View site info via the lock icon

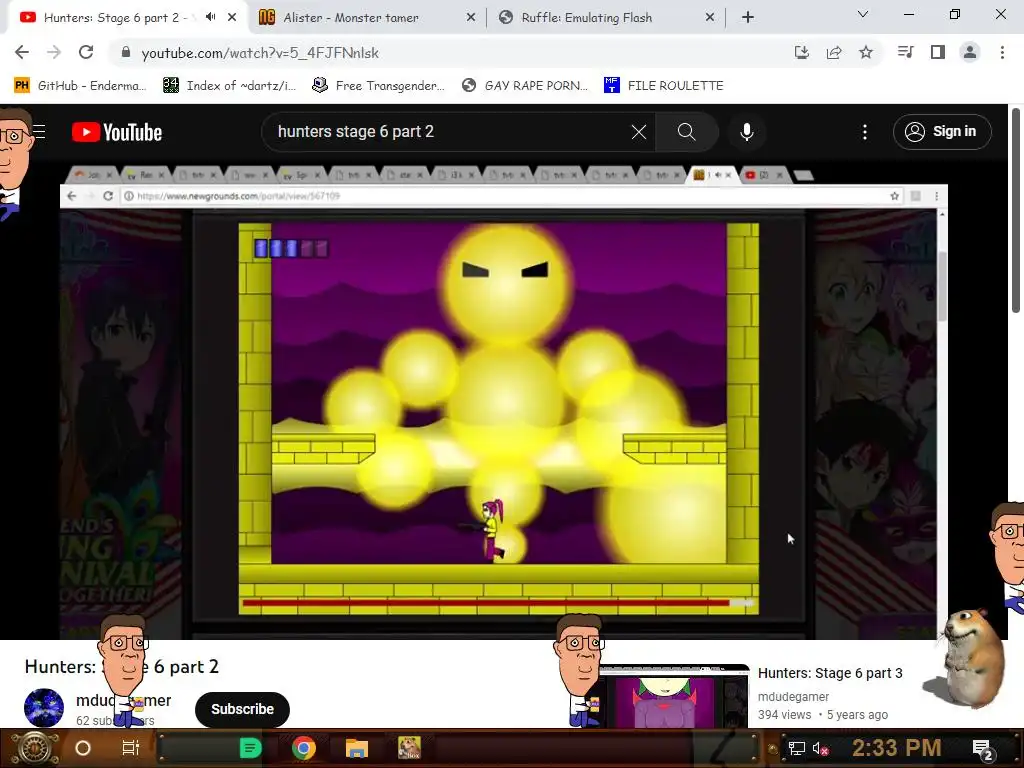126,52
